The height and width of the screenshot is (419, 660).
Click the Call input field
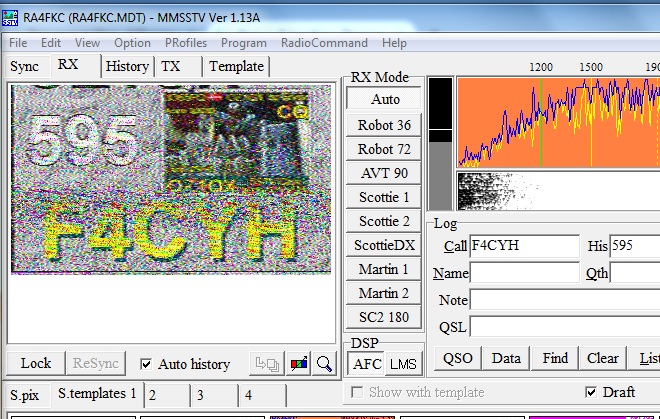click(524, 246)
